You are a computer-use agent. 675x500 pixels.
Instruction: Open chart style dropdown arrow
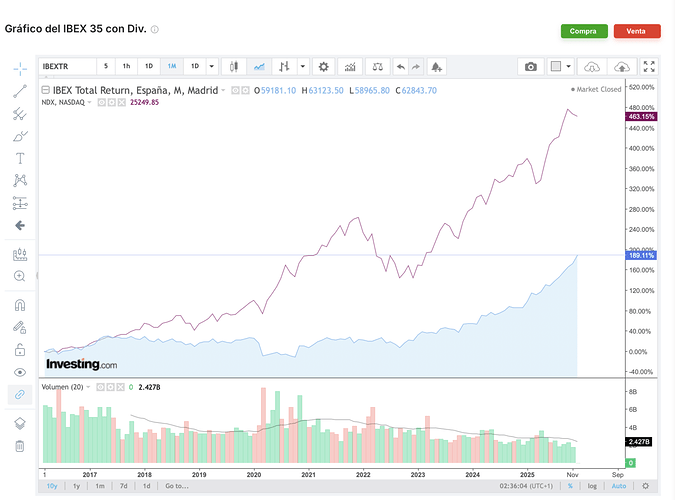pos(303,66)
